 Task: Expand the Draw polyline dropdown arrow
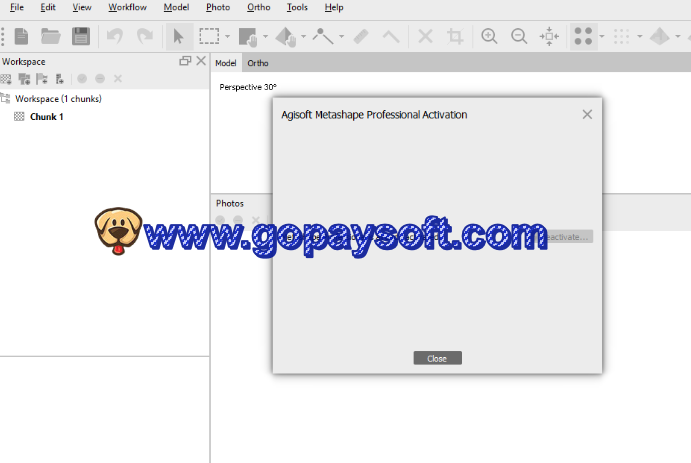342,37
